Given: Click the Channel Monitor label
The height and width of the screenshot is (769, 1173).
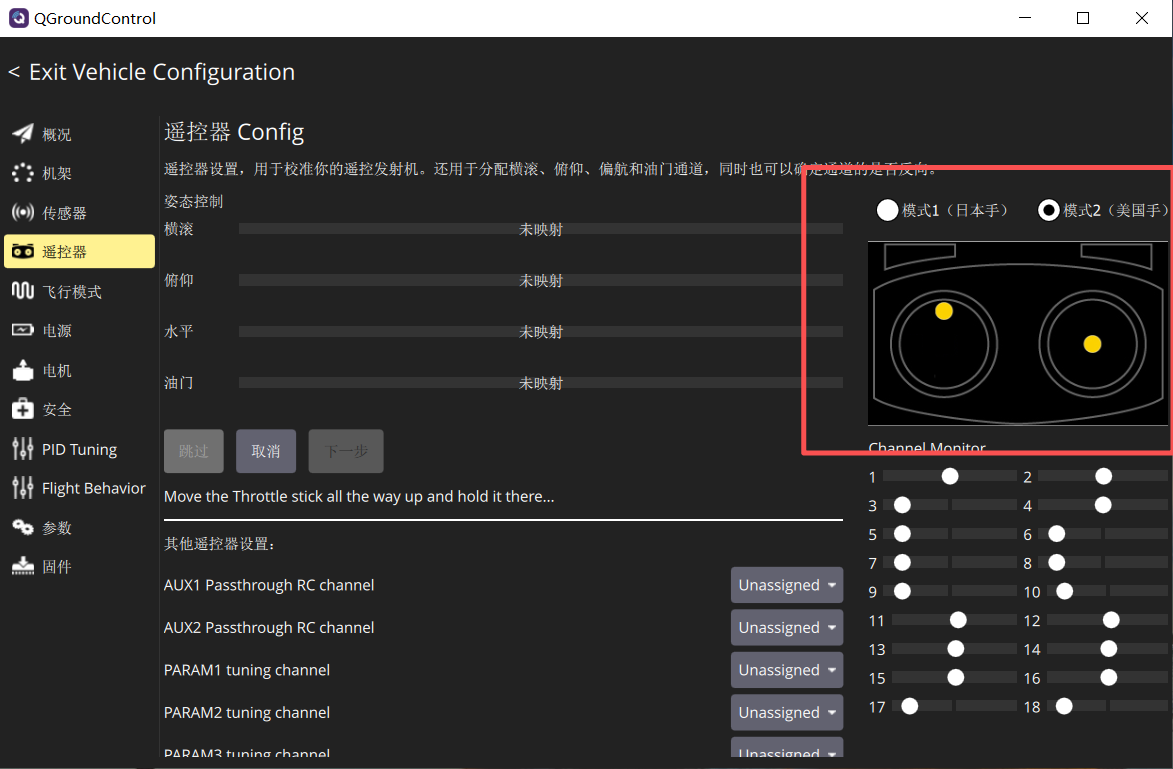Looking at the screenshot, I should point(927,447).
